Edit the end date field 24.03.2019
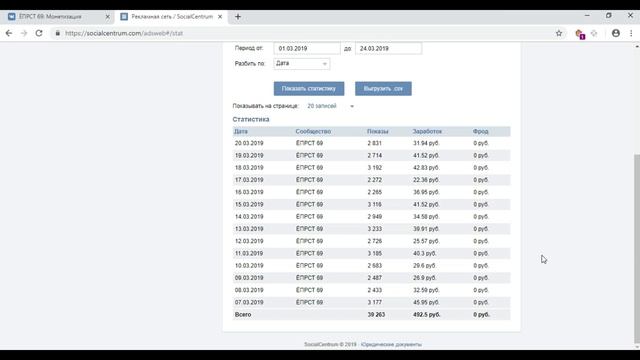The height and width of the screenshot is (360, 640). point(388,49)
